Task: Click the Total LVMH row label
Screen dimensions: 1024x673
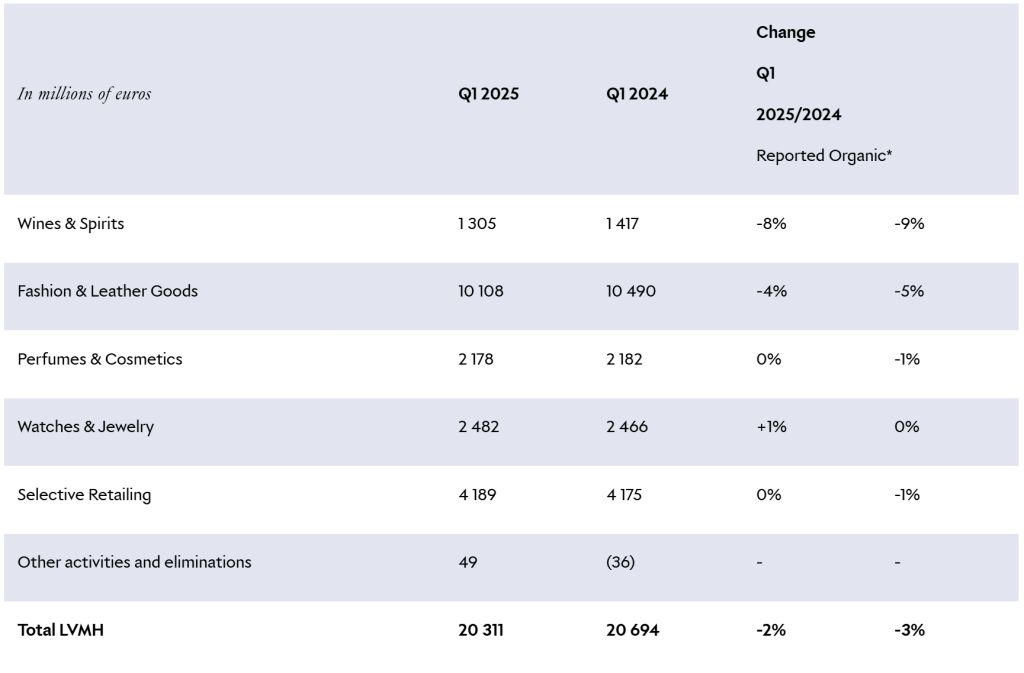Action: (x=61, y=630)
